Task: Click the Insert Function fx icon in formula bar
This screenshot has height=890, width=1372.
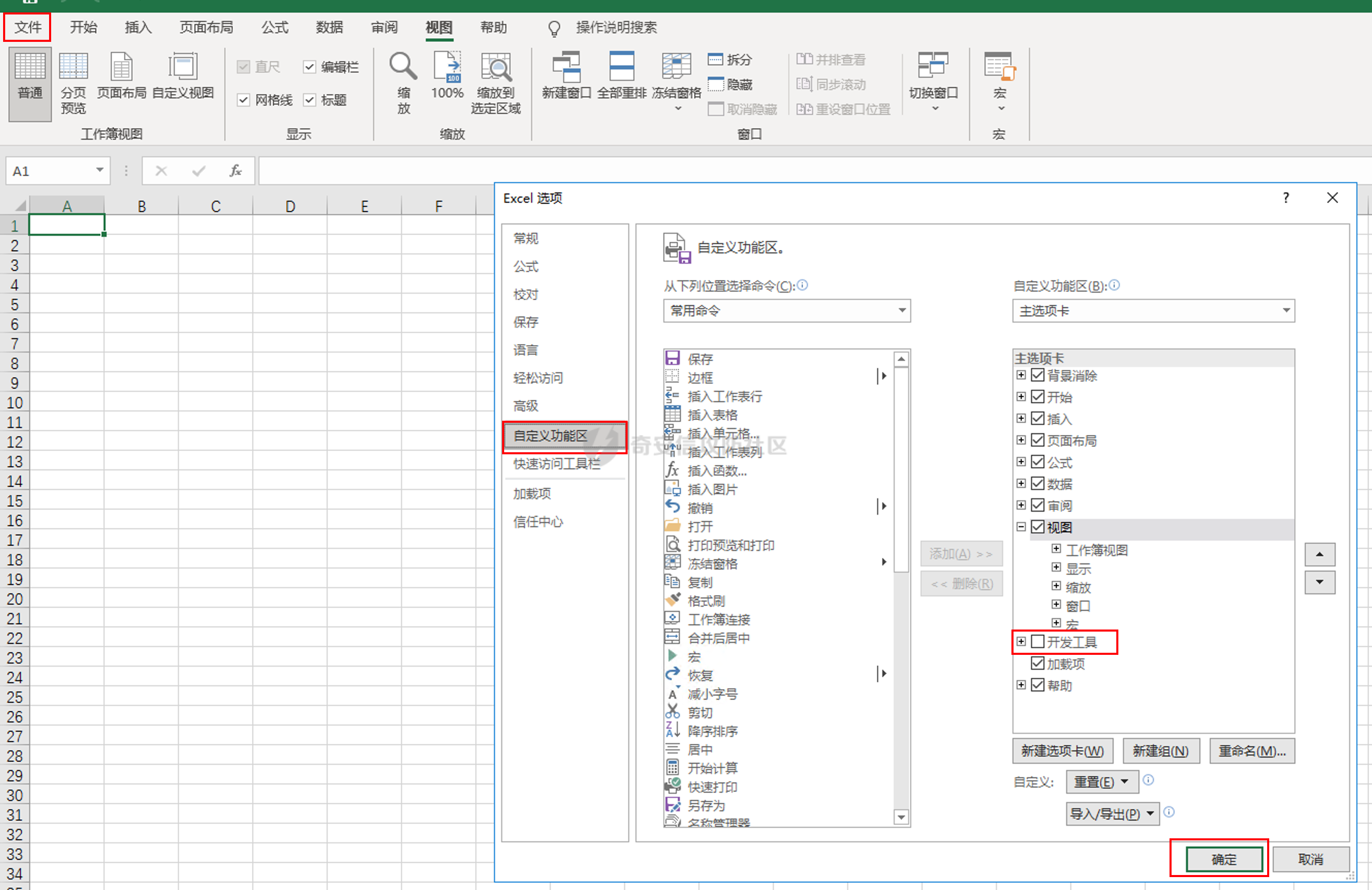Action: [x=235, y=171]
